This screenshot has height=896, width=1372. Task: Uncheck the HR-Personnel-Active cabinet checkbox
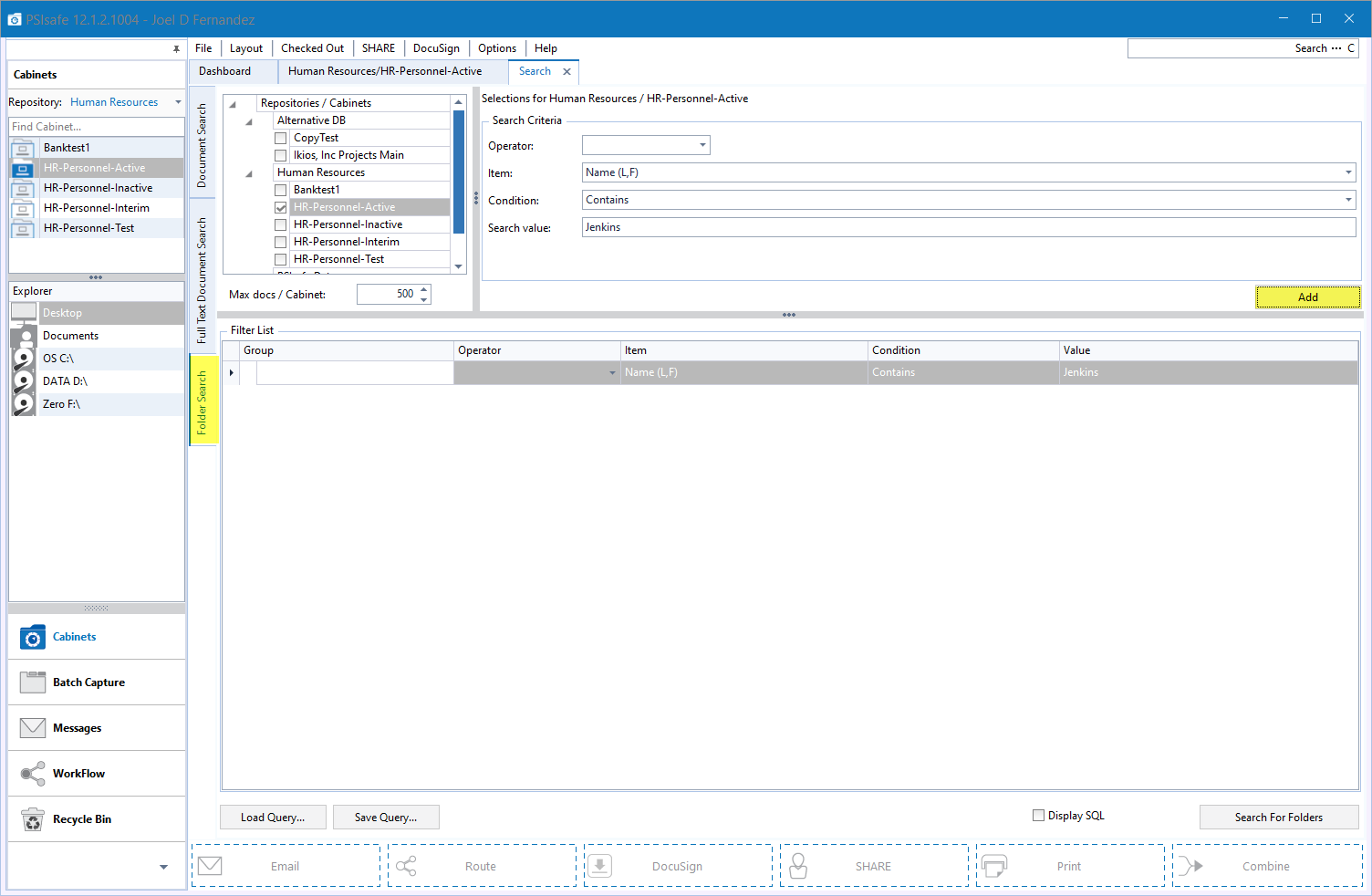tap(280, 207)
